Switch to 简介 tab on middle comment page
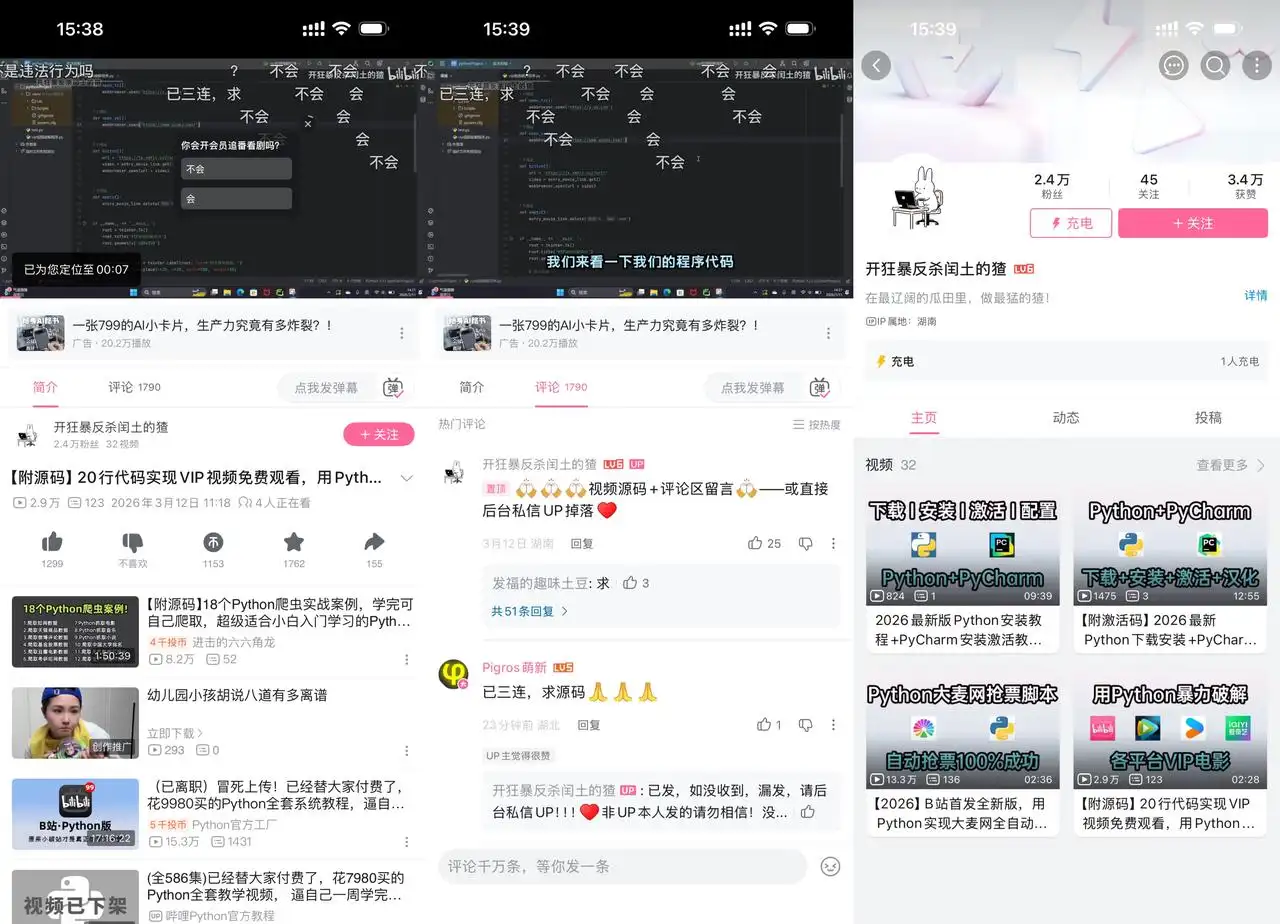The height and width of the screenshot is (924, 1280). pos(472,388)
